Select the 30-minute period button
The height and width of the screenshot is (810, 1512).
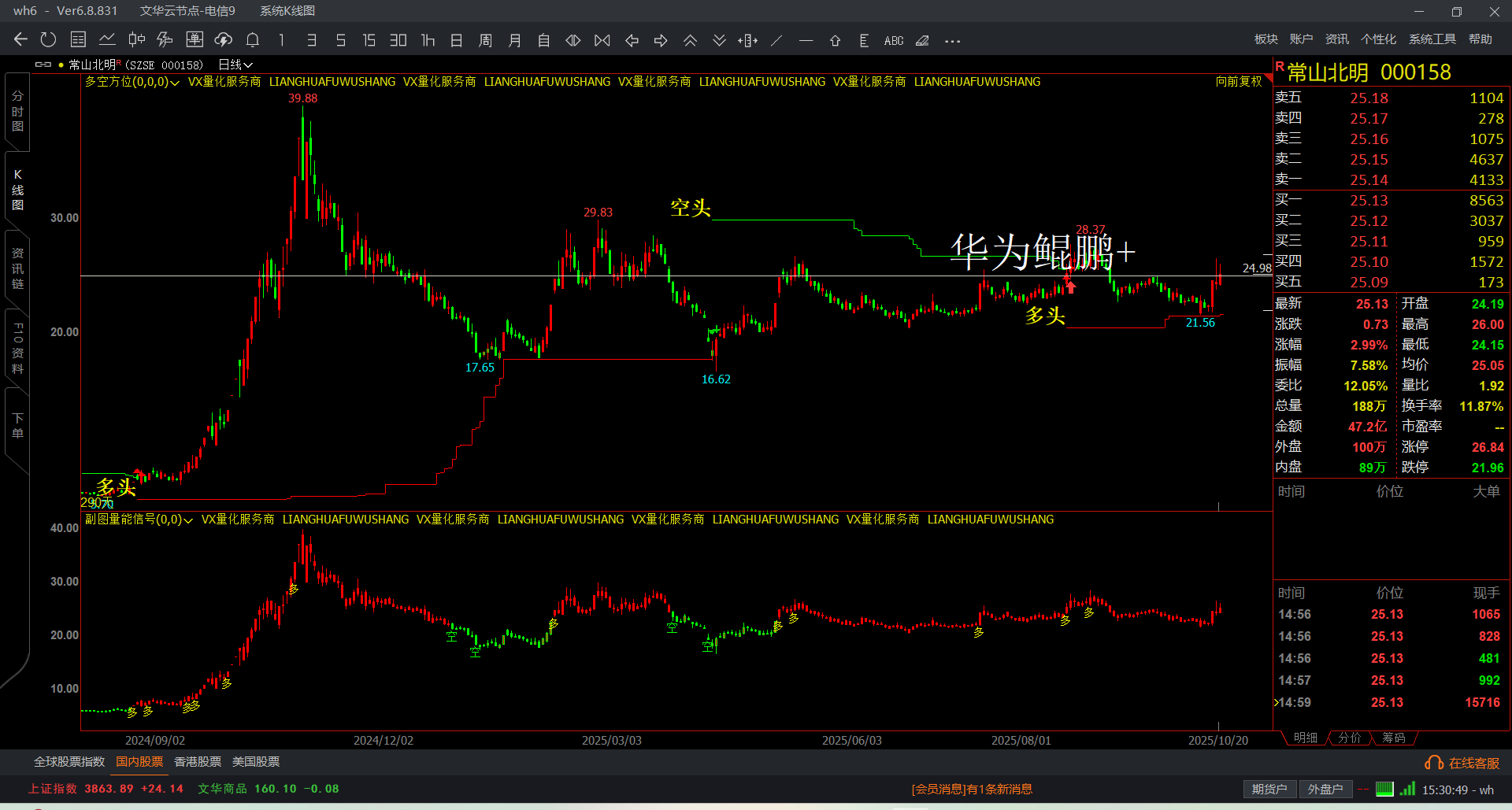coord(398,40)
